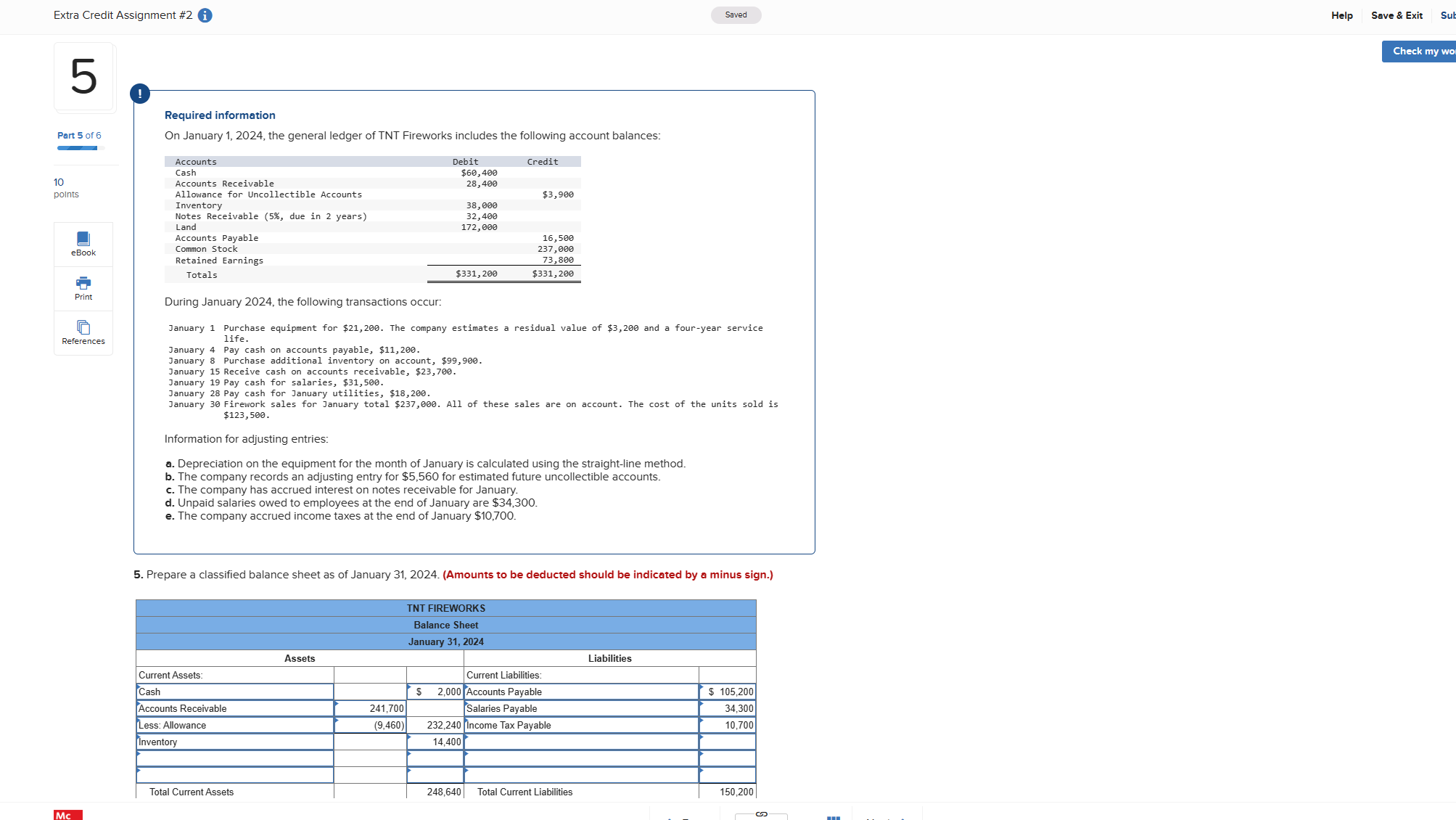Click the empty Cash amount input field

pyautogui.click(x=369, y=692)
